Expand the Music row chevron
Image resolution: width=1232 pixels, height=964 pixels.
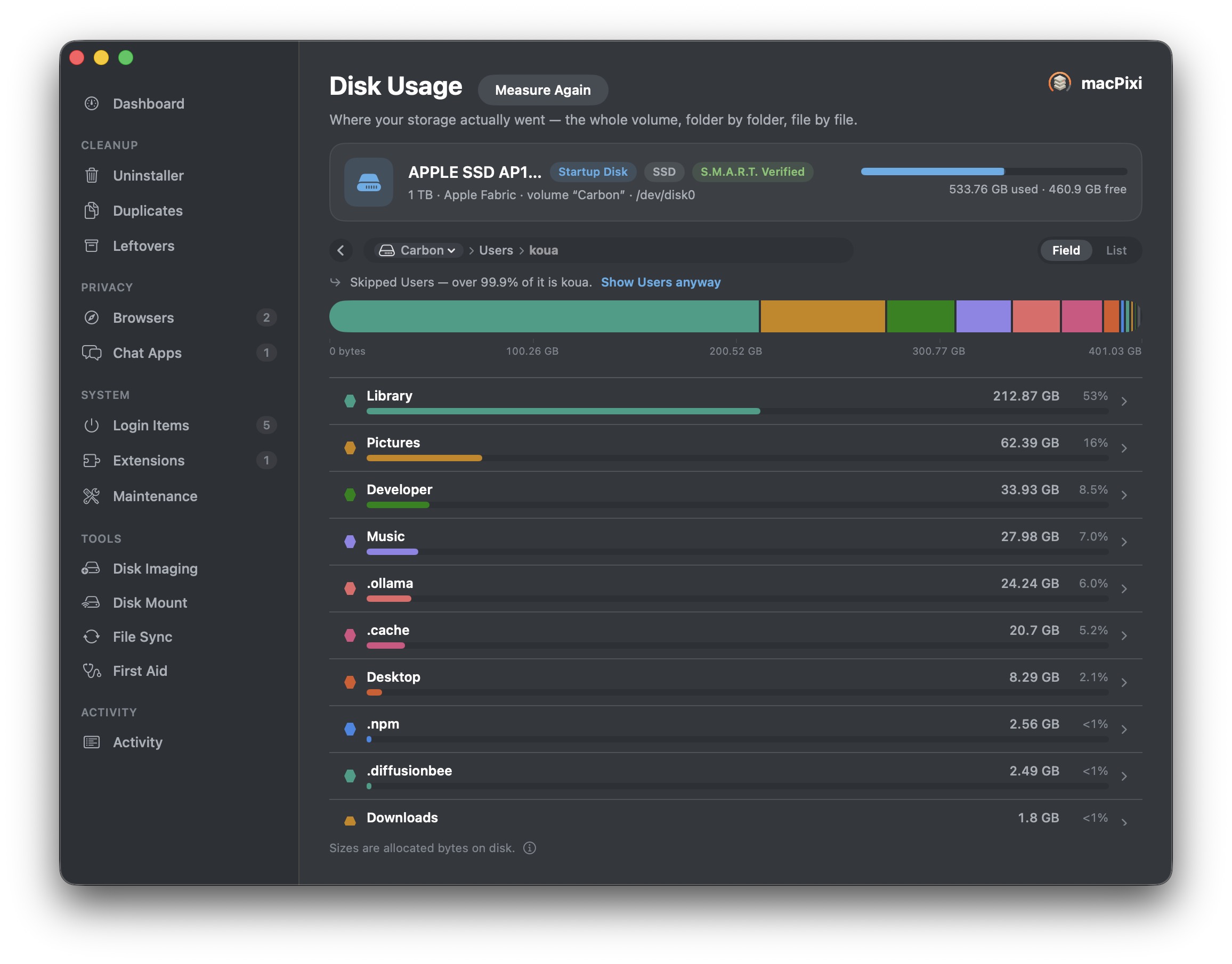(1124, 541)
